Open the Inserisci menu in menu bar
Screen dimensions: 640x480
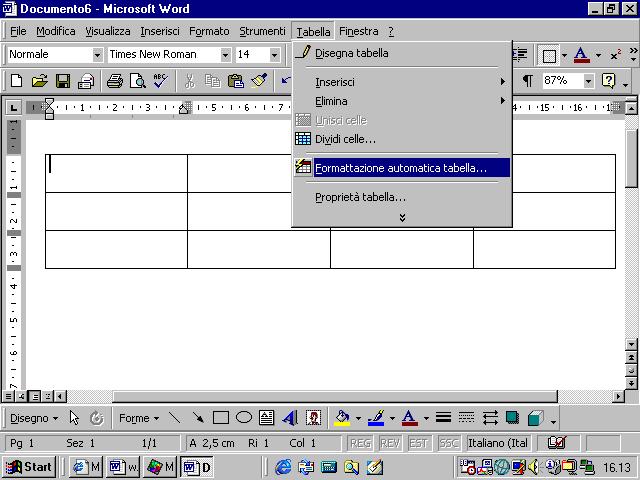pos(160,31)
